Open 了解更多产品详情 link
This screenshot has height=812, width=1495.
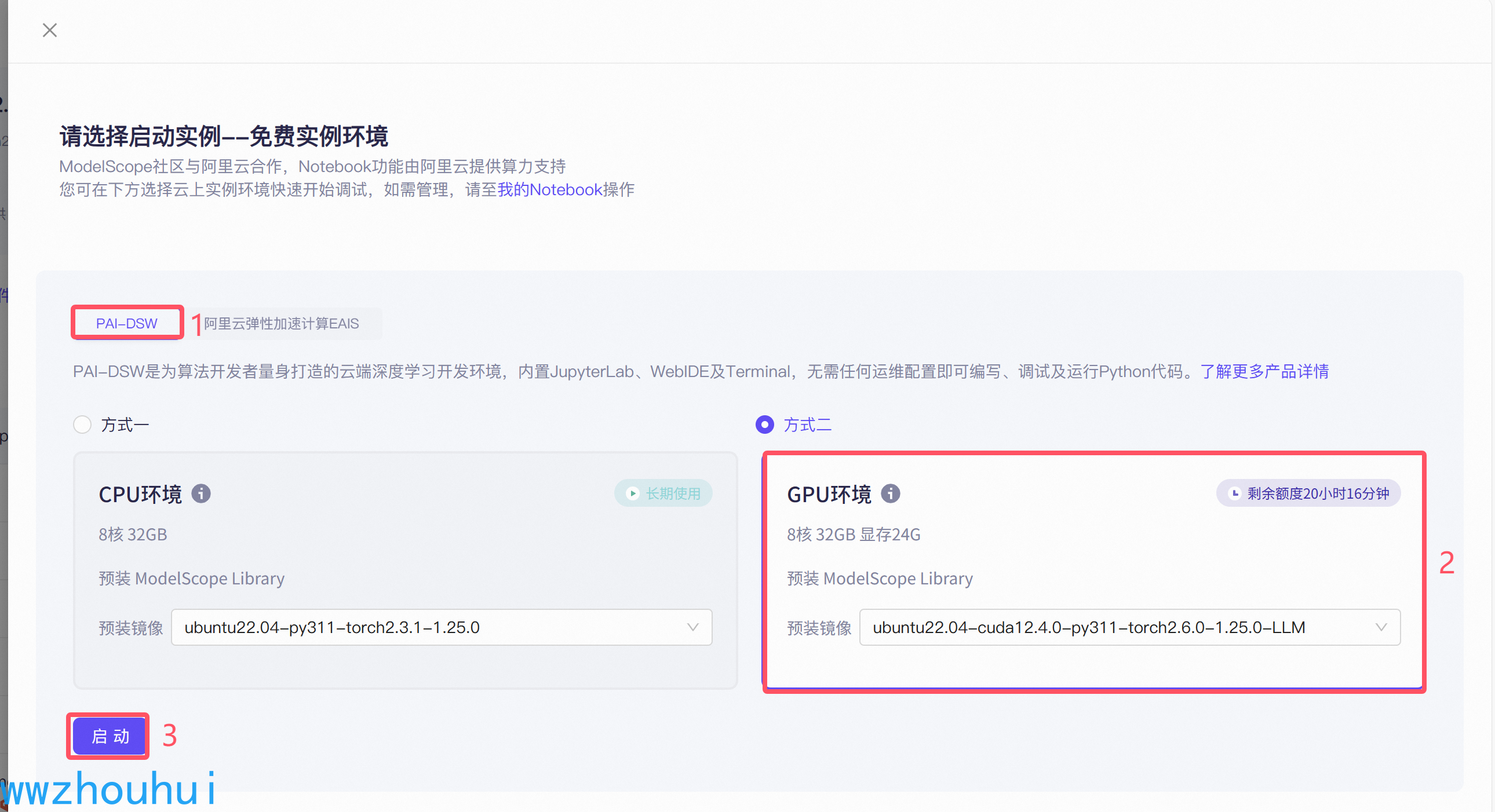[x=1264, y=371]
